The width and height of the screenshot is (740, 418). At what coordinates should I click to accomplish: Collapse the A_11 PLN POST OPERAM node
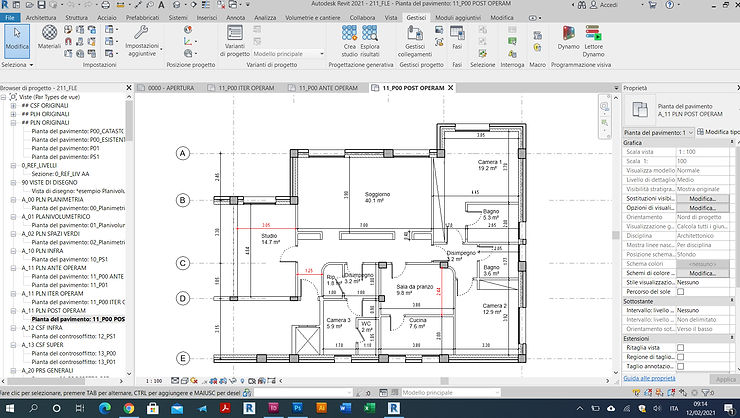[x=13, y=311]
